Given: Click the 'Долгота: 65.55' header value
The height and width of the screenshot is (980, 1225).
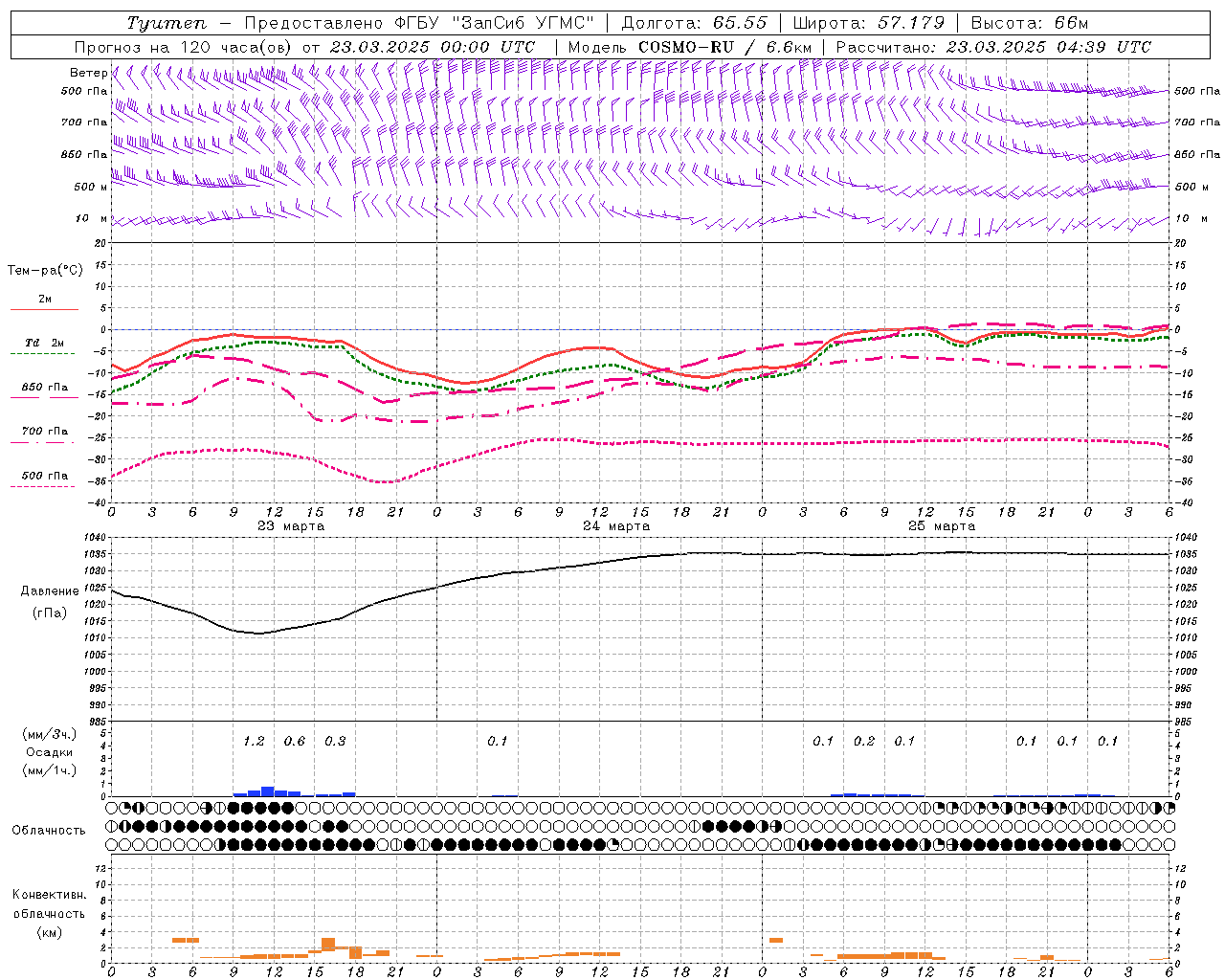Looking at the screenshot, I should [694, 23].
